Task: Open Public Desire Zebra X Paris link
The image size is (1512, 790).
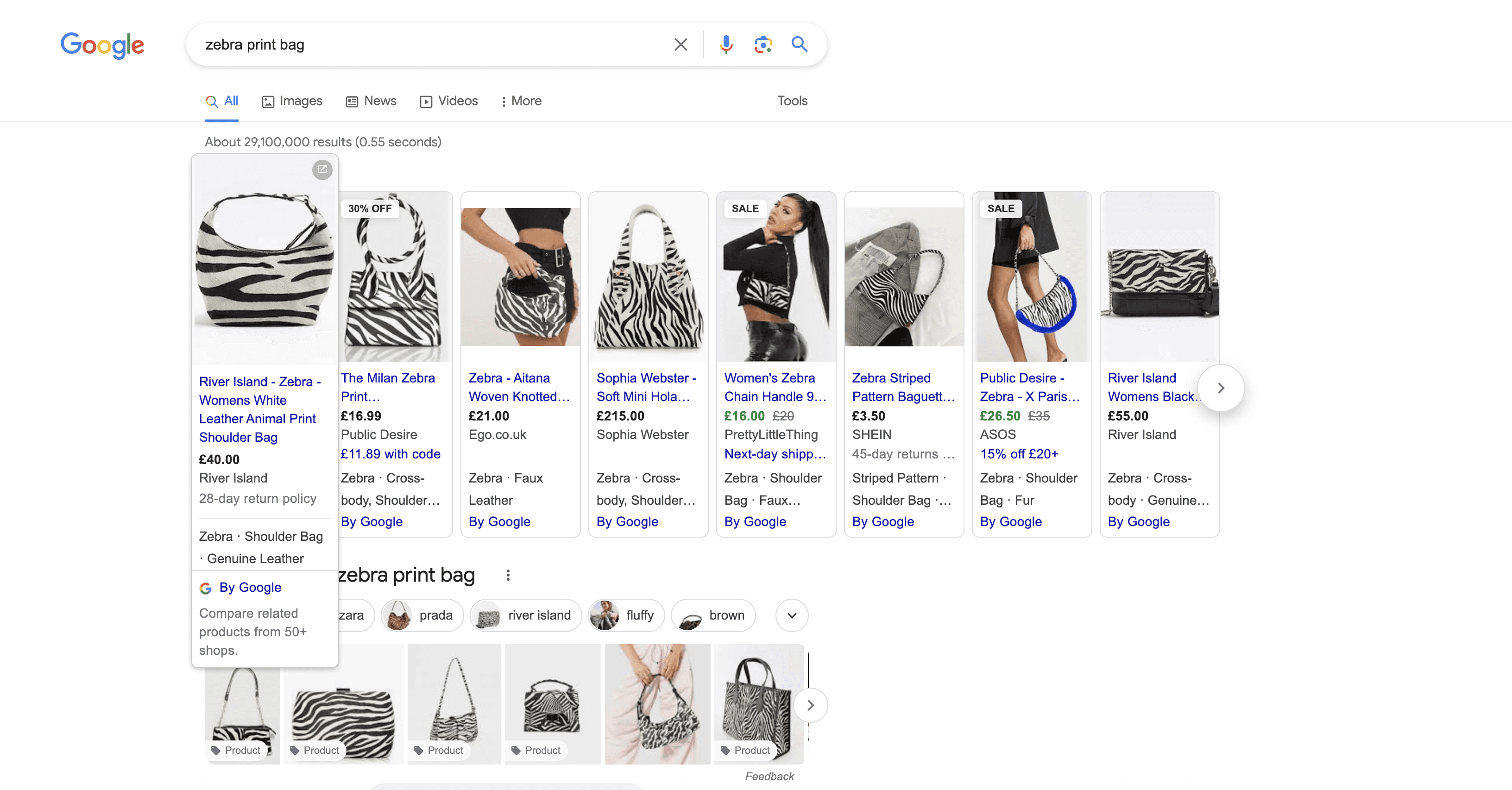Action: pos(1029,387)
